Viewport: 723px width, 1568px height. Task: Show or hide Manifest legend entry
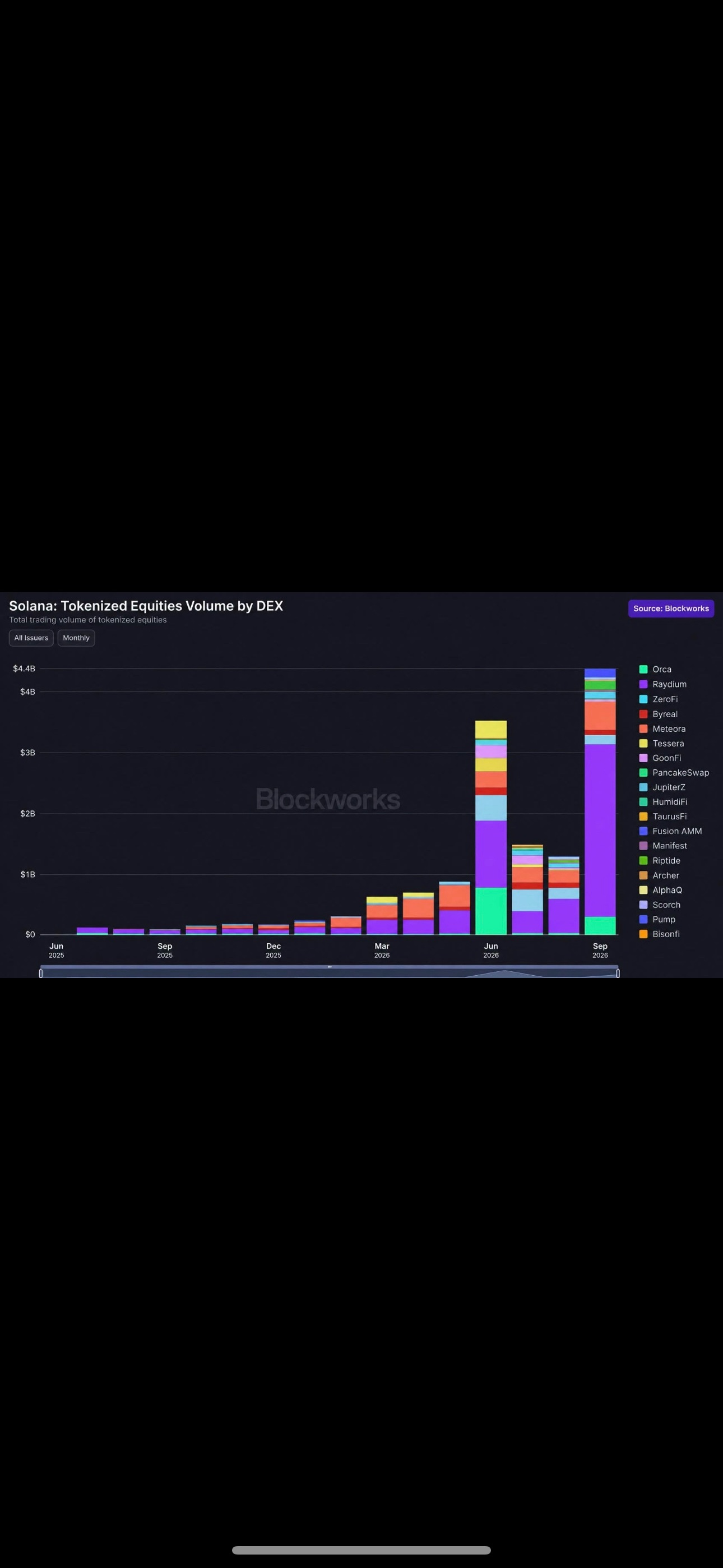point(662,846)
